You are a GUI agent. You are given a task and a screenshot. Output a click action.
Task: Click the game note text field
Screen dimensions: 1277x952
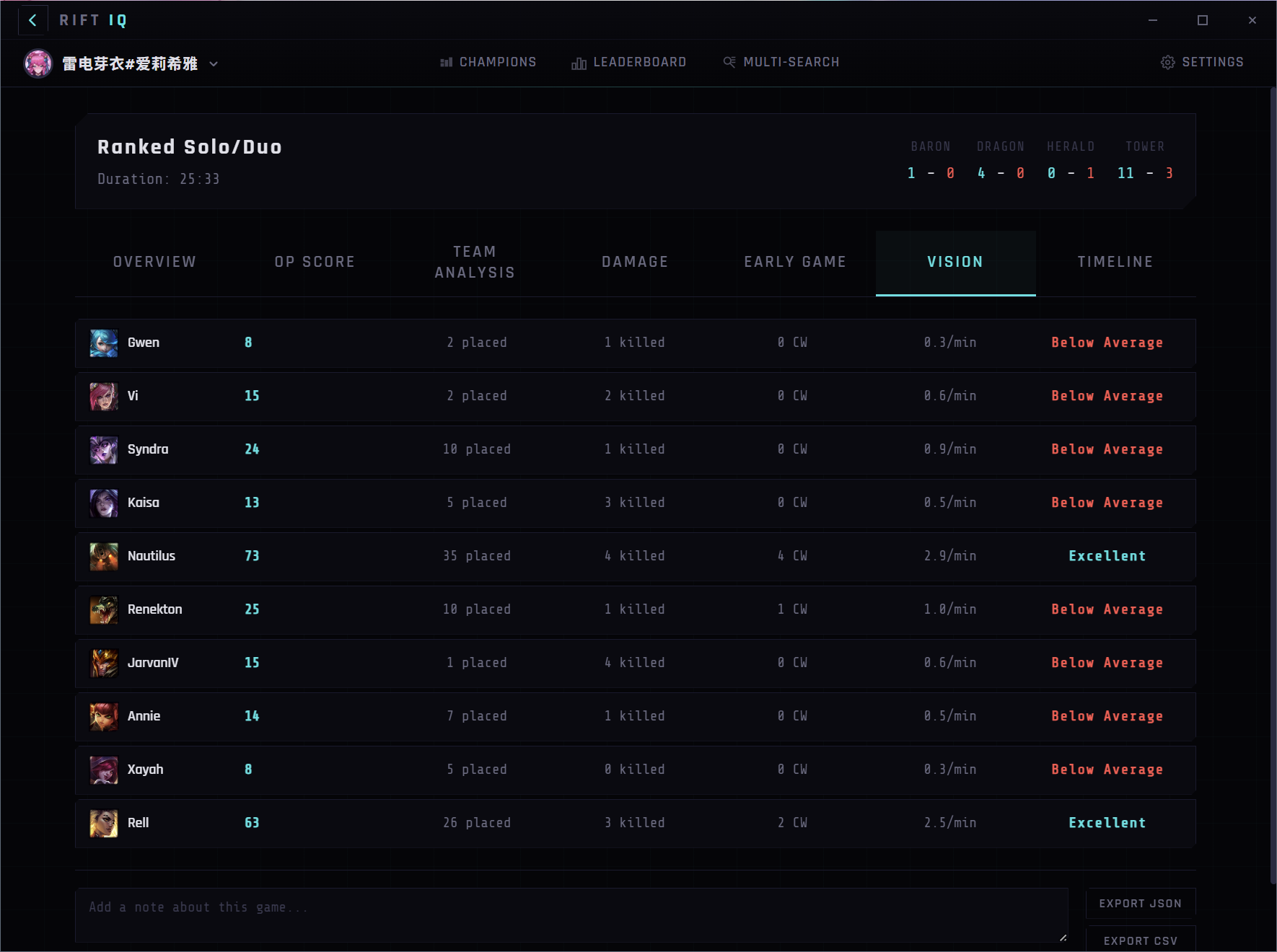pyautogui.click(x=571, y=914)
